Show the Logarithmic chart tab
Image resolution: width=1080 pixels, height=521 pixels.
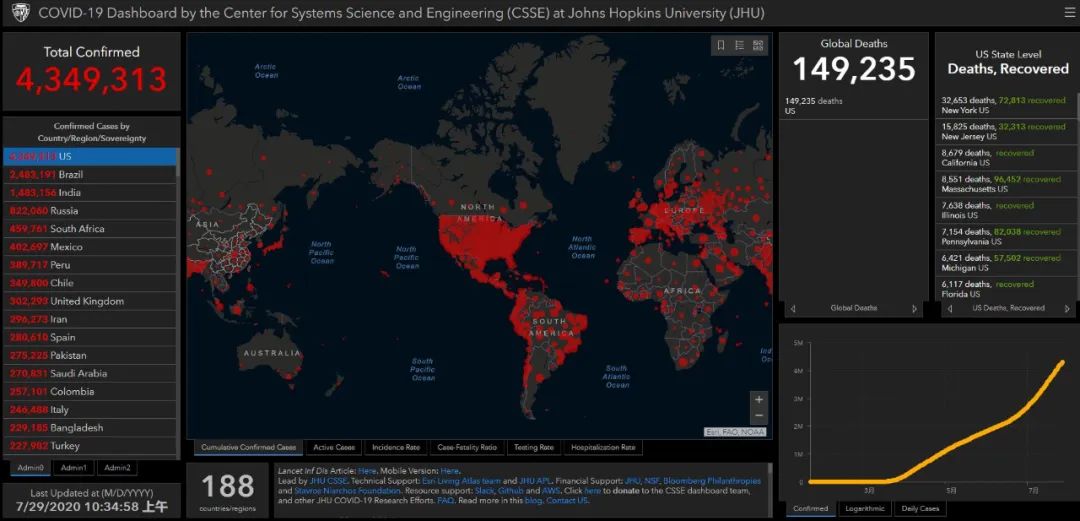(863, 509)
